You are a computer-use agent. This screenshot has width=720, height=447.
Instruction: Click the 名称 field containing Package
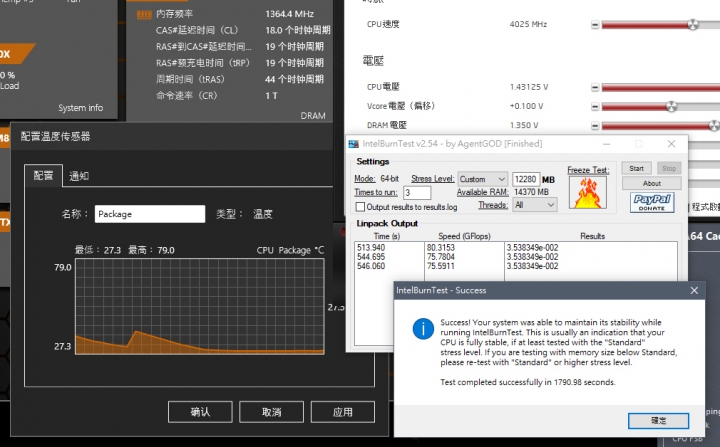click(x=150, y=214)
